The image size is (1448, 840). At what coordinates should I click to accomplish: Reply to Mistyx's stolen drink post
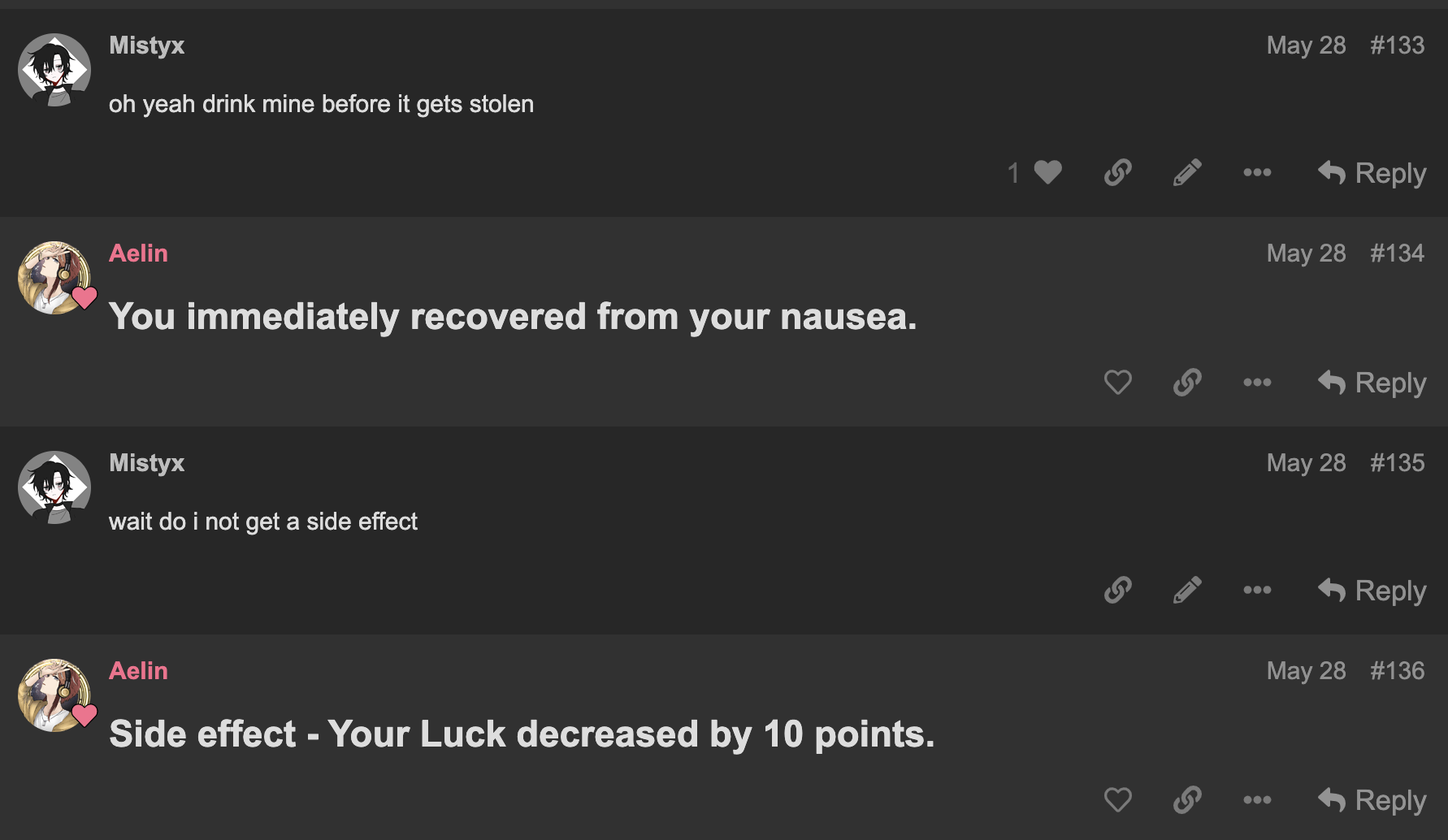pos(1372,172)
